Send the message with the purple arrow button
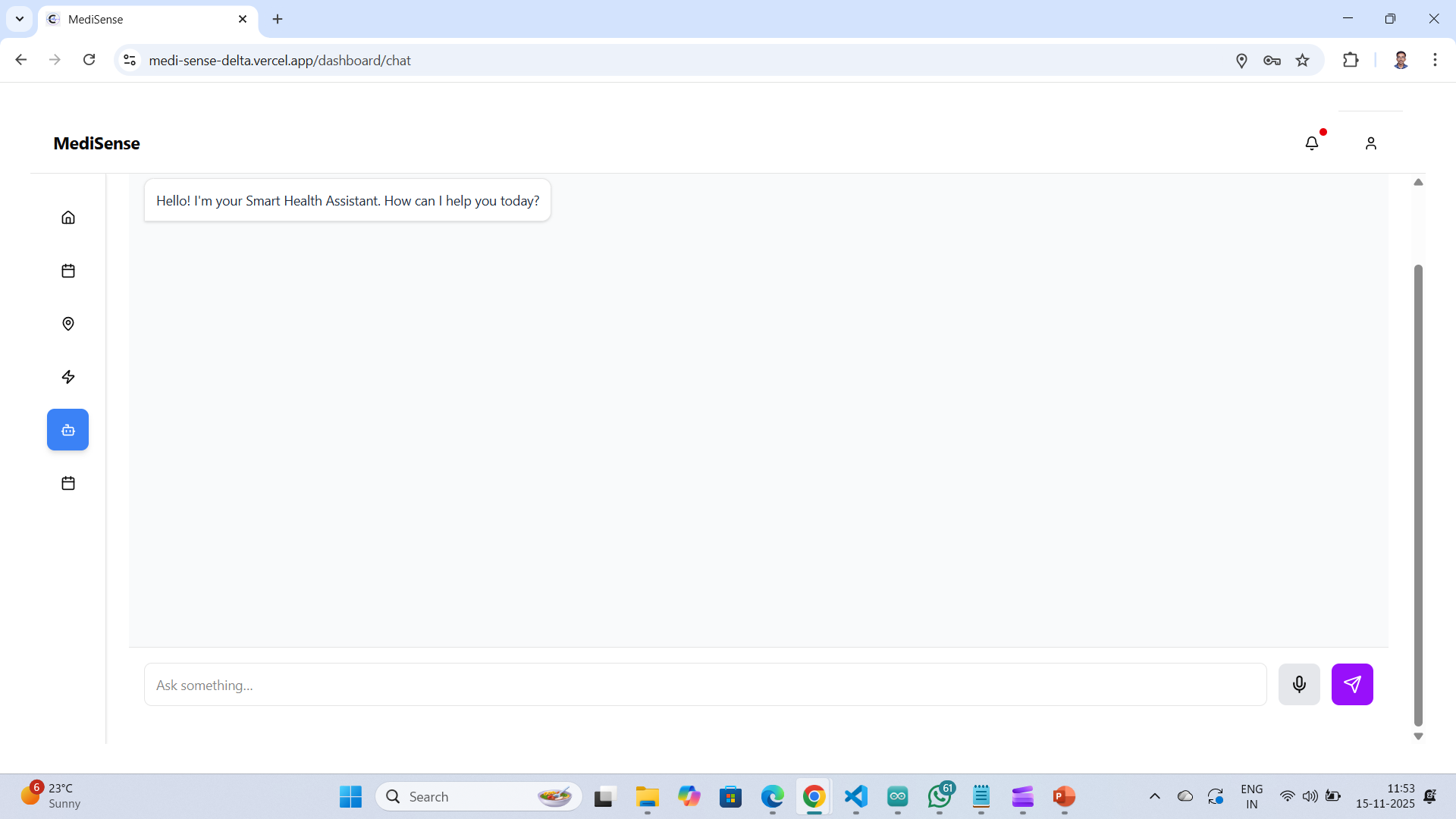The height and width of the screenshot is (819, 1456). pos(1352,685)
